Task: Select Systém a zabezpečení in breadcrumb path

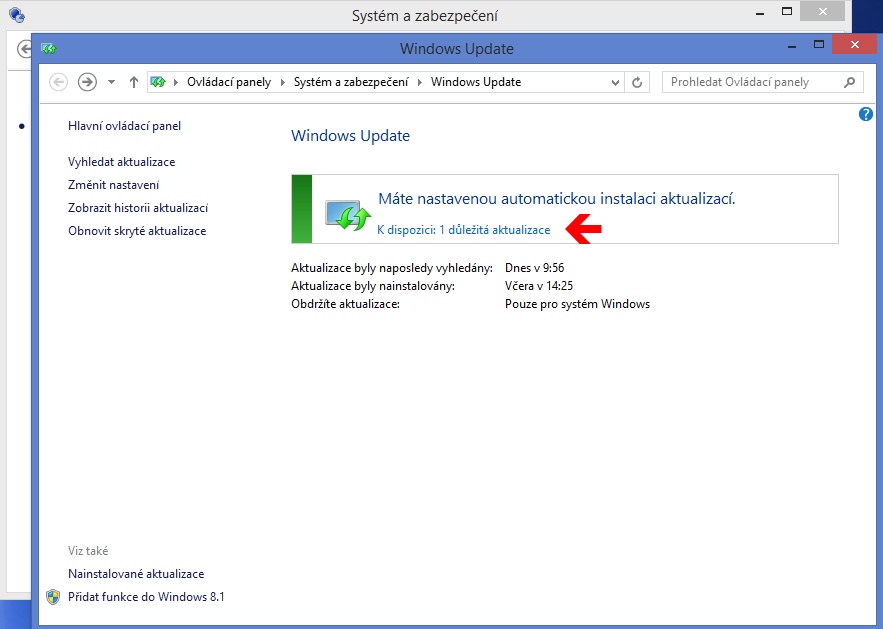Action: coord(351,82)
